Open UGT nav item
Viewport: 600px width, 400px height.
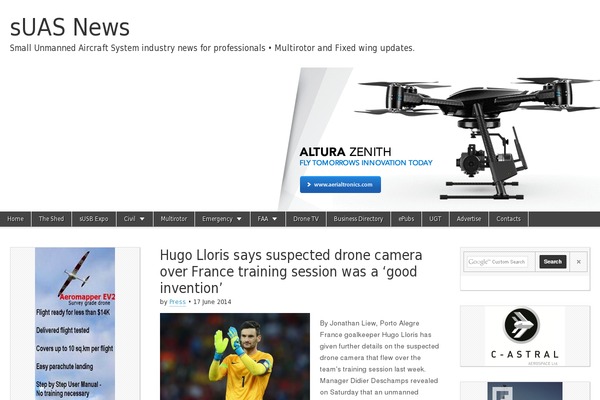pyautogui.click(x=435, y=219)
